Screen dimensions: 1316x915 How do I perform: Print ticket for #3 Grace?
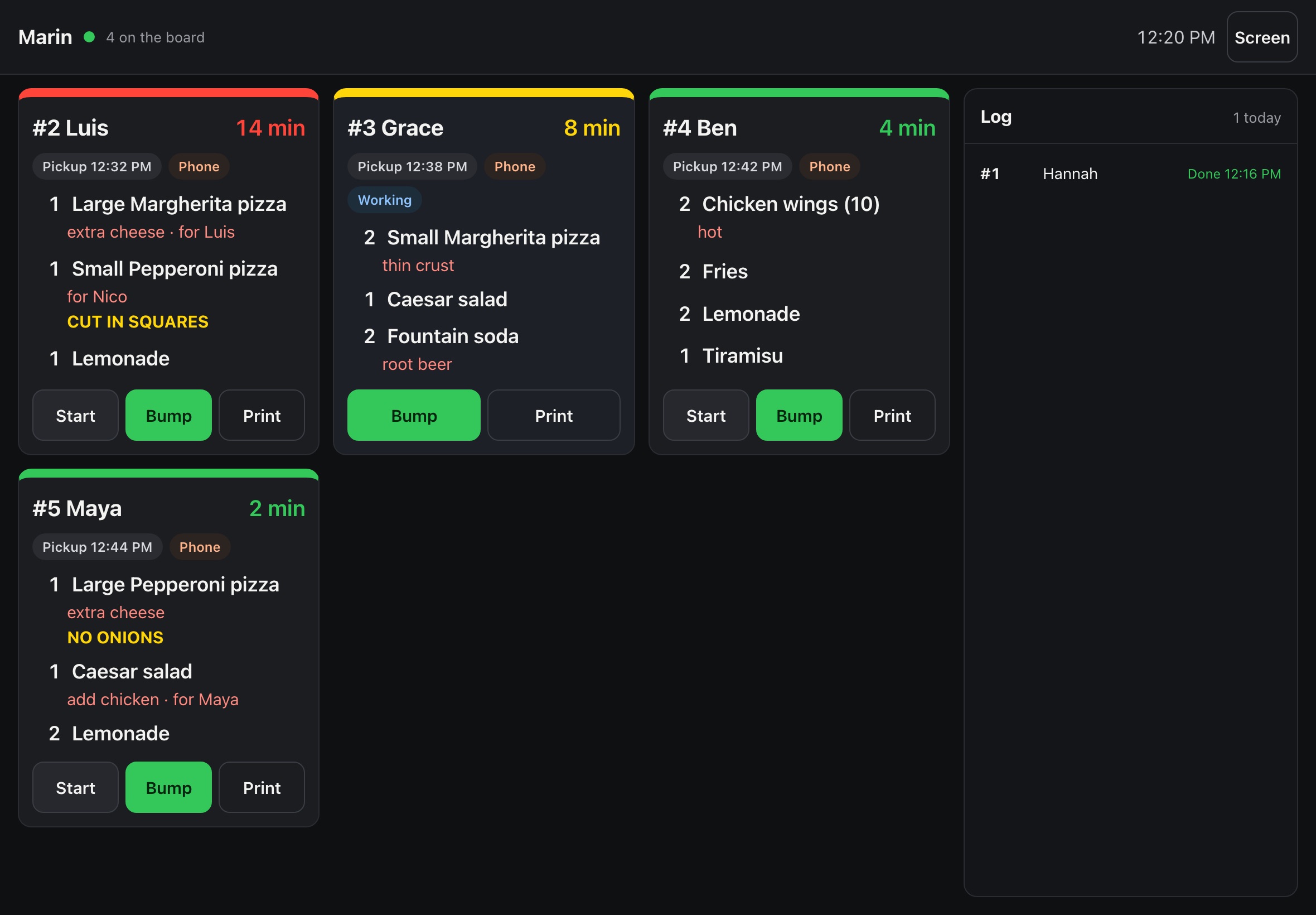[x=553, y=416]
